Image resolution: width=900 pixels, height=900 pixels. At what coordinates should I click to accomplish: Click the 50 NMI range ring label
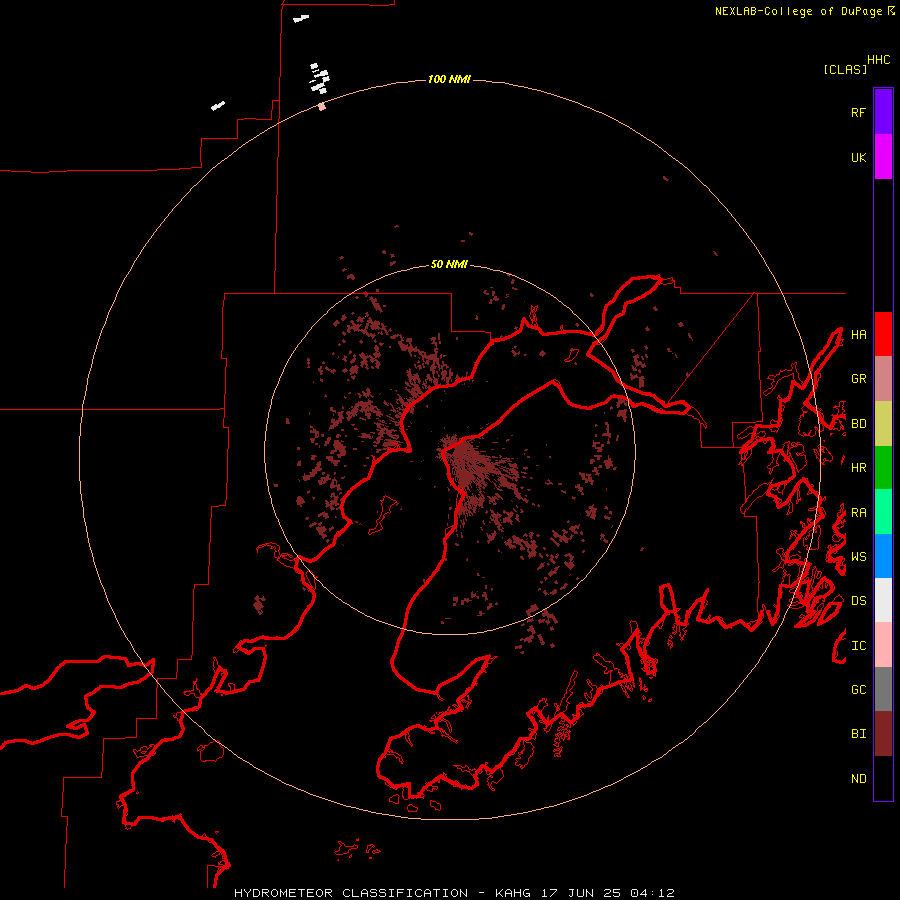pyautogui.click(x=449, y=264)
